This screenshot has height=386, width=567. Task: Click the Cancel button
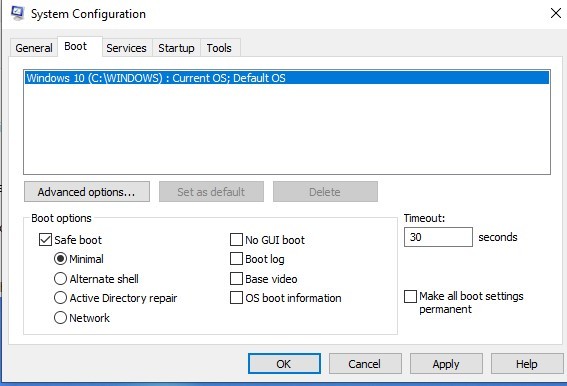click(365, 364)
